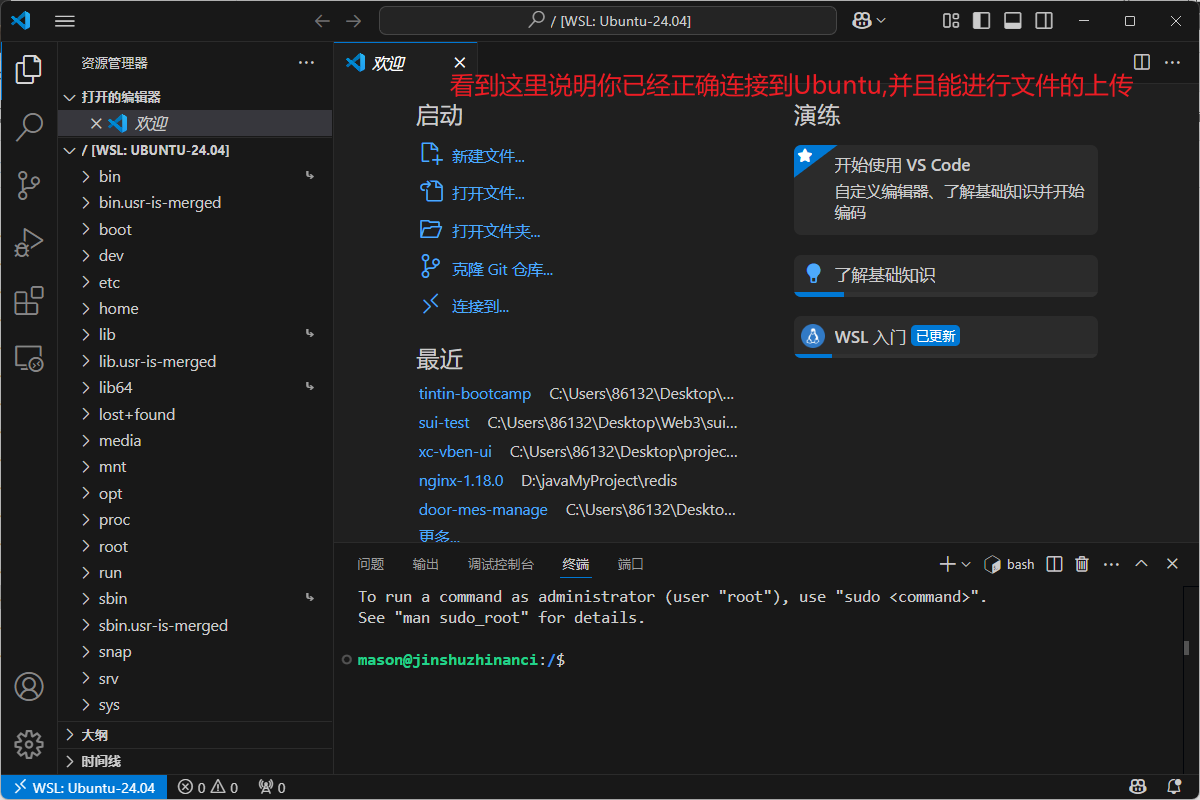Viewport: 1200px width, 800px height.
Task: Open the Explorer view in activity bar
Action: click(x=29, y=68)
